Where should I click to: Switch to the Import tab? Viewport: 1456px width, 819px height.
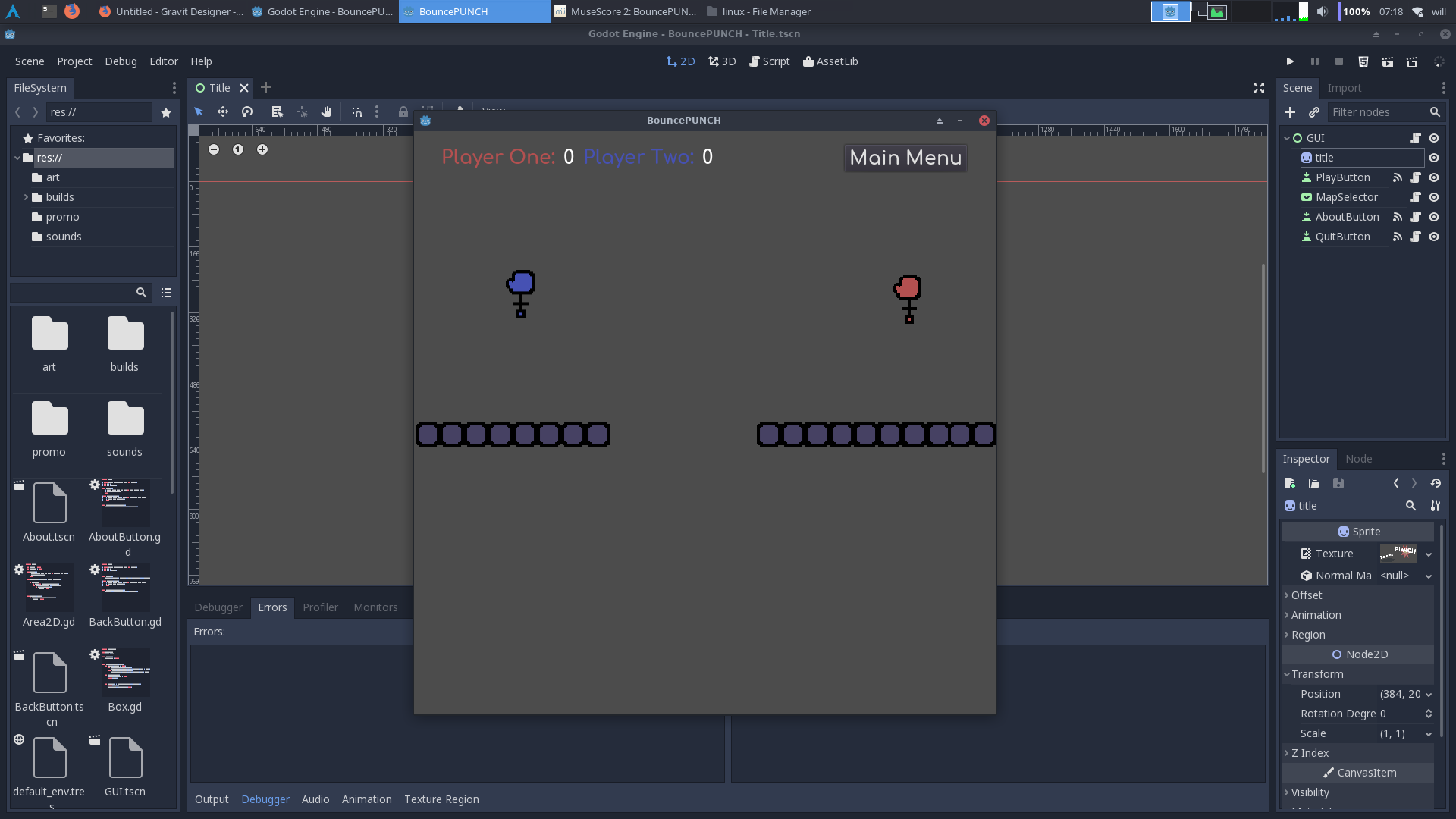(1344, 88)
